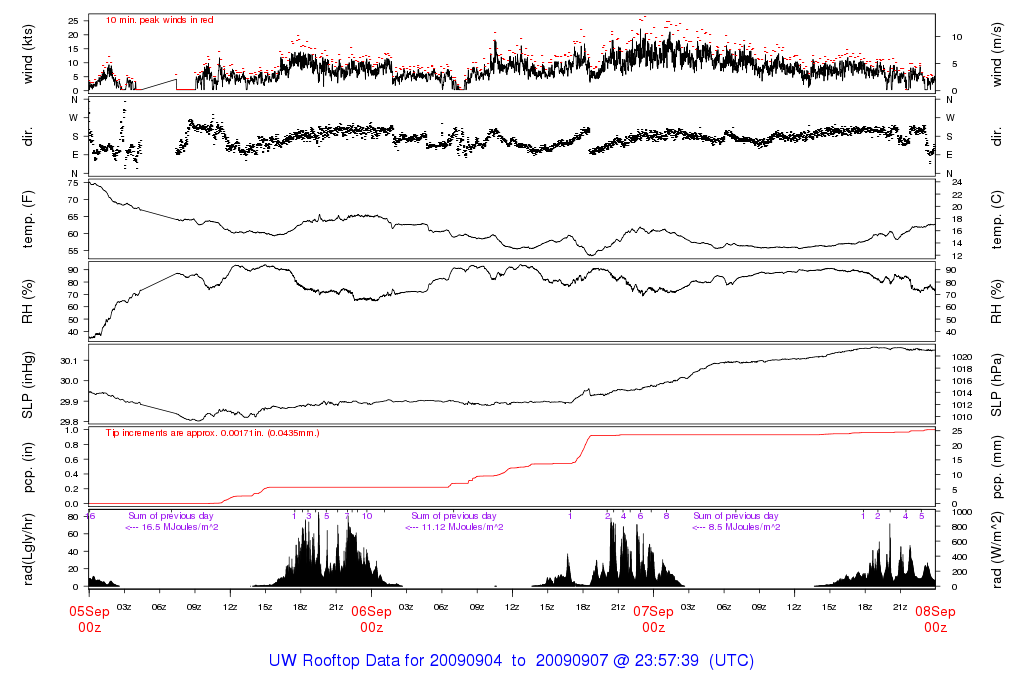Click the '18z' tick between 06Sep and 07Sep

[x=583, y=607]
